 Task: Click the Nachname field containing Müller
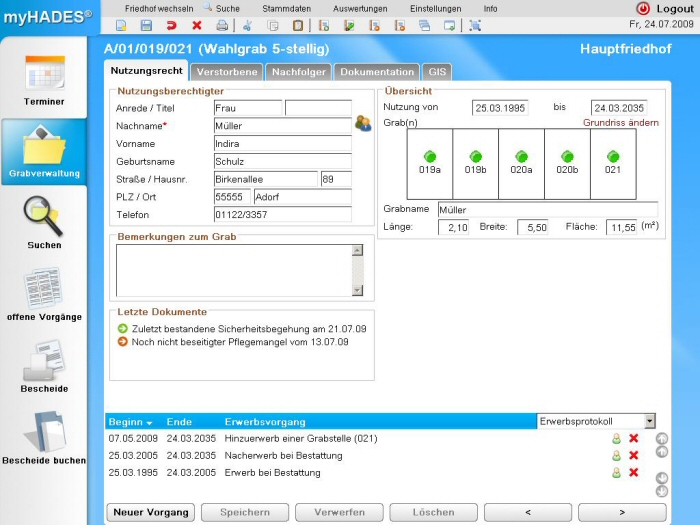point(283,126)
